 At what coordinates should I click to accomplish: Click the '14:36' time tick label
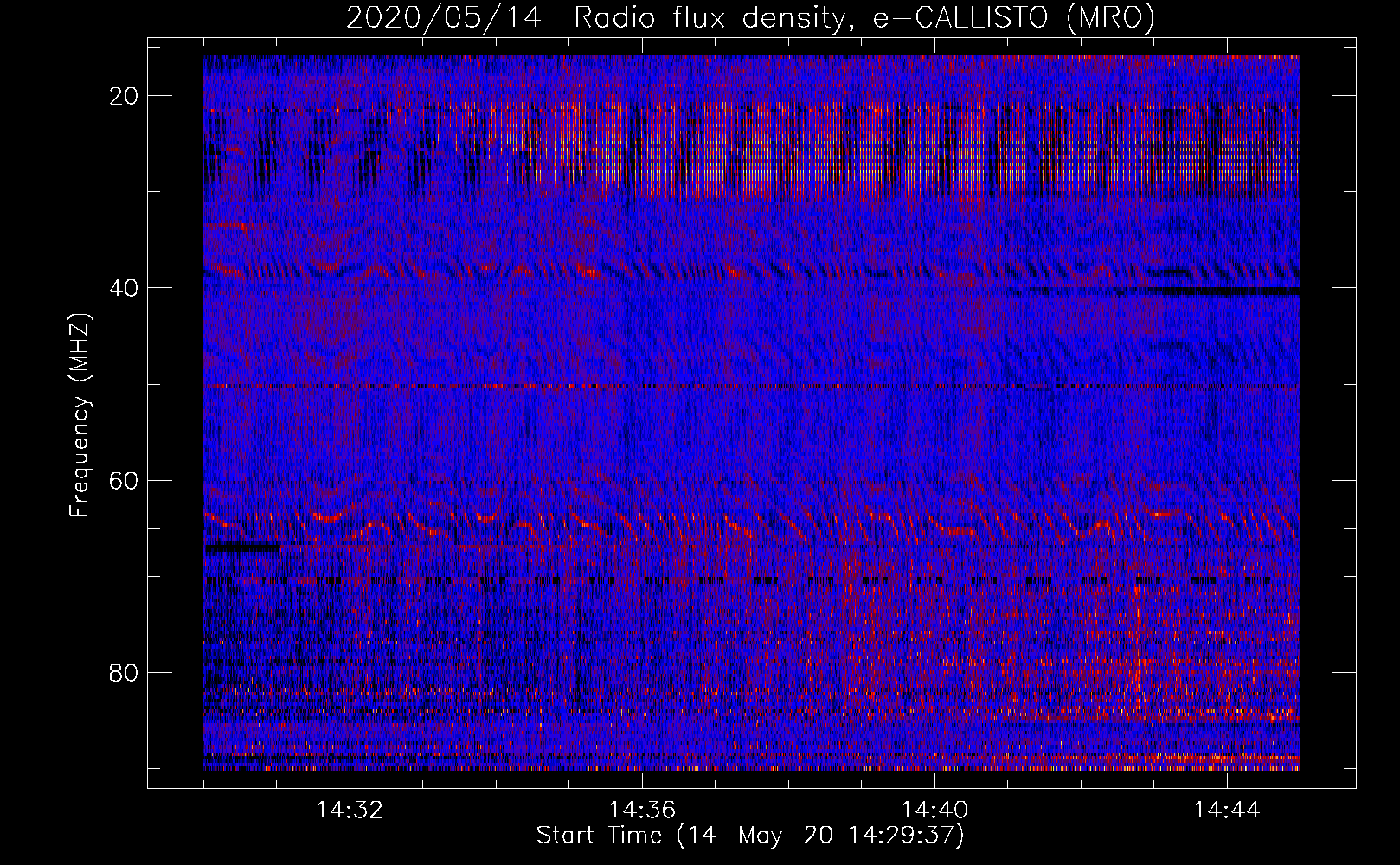pyautogui.click(x=642, y=811)
